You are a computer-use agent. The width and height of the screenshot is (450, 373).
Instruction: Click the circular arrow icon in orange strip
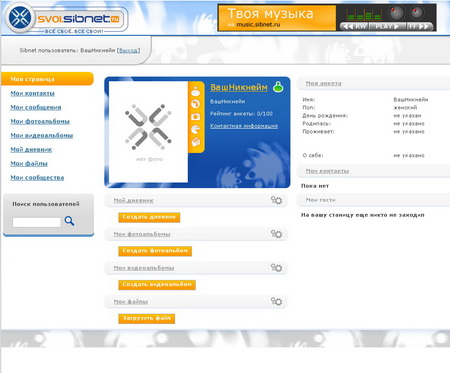coord(196,104)
